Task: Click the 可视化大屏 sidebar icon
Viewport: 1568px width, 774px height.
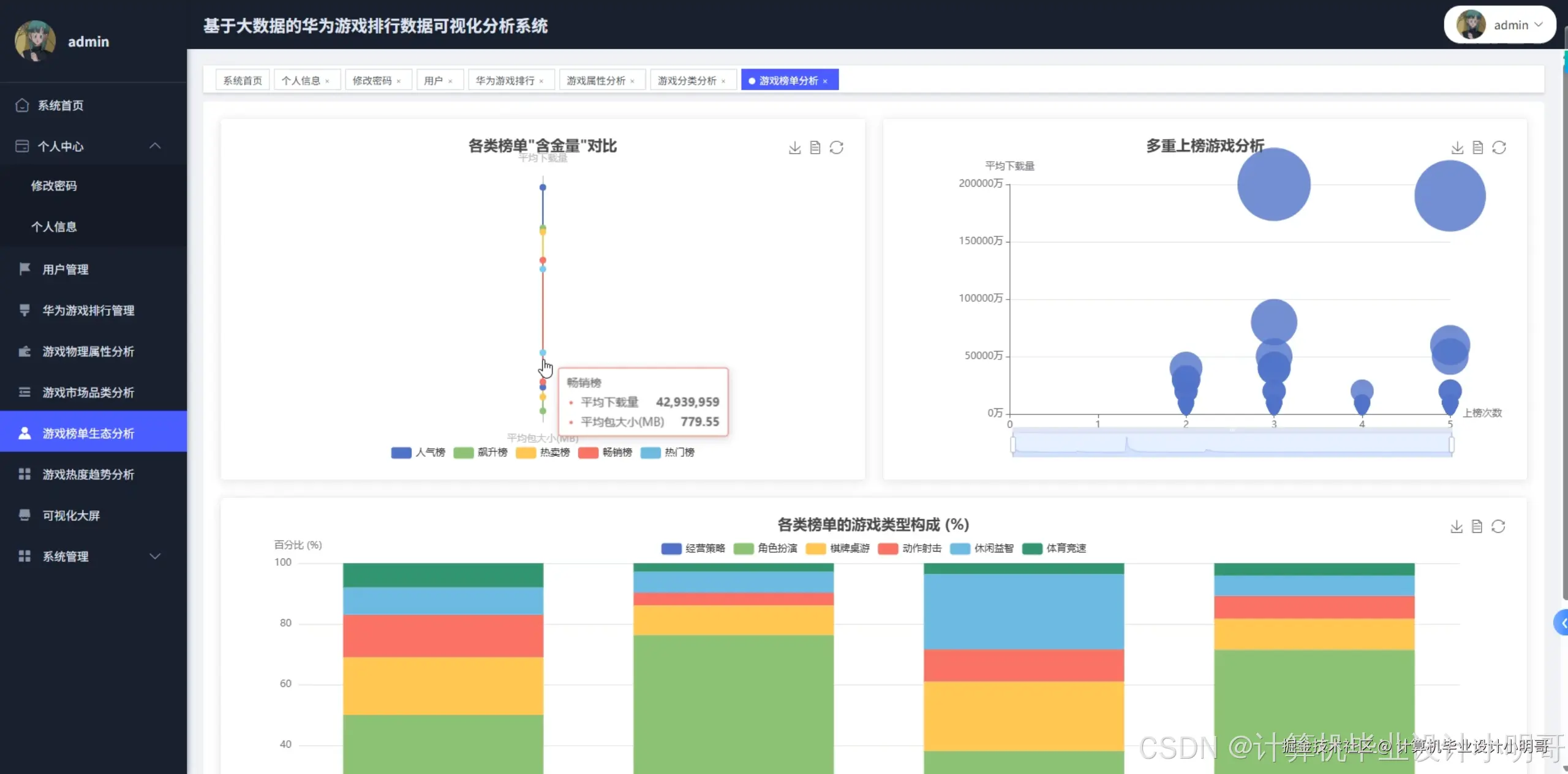Action: (x=24, y=515)
